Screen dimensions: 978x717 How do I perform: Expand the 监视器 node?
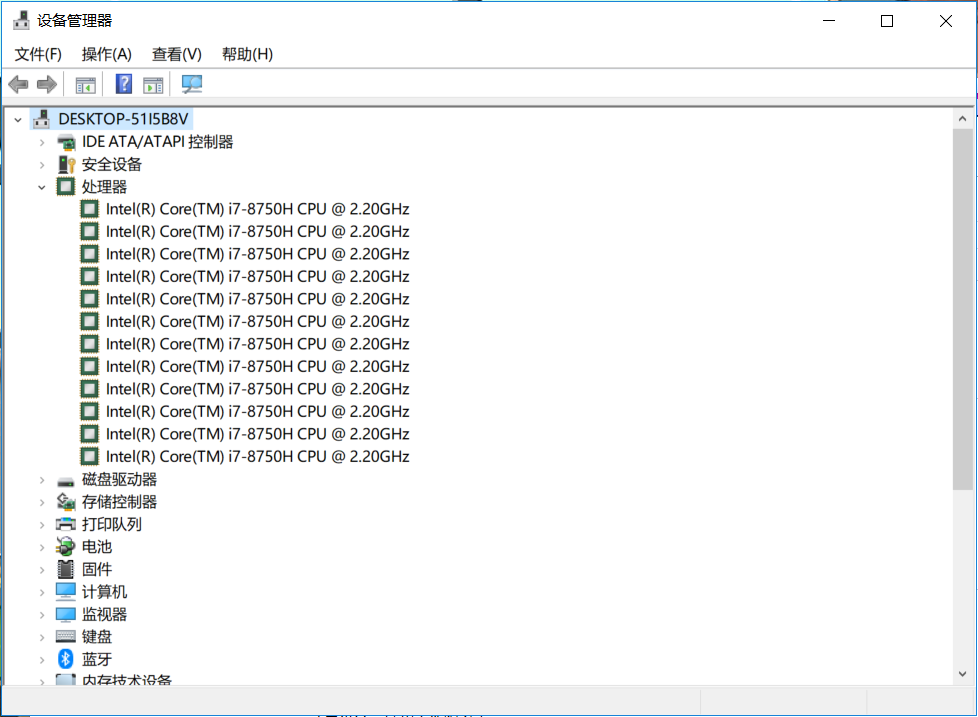(42, 614)
